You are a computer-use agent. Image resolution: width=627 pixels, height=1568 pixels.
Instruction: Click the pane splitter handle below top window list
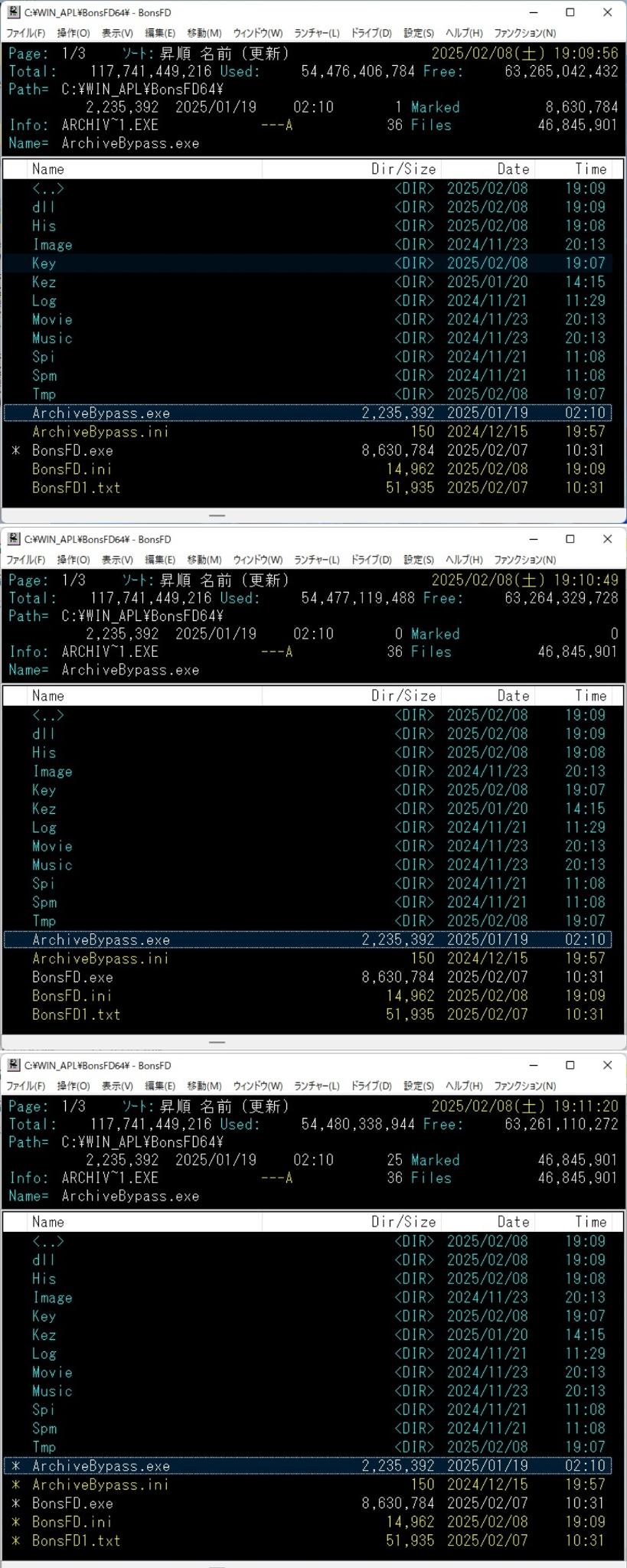(x=217, y=515)
